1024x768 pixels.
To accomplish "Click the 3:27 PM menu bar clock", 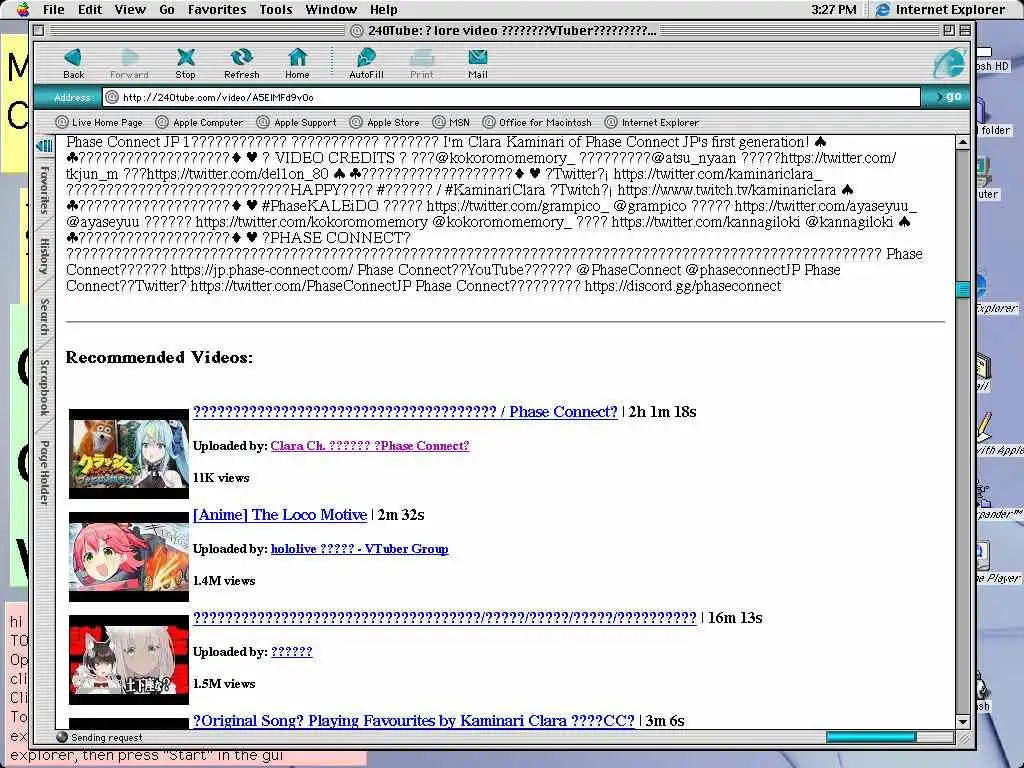I will 833,9.
